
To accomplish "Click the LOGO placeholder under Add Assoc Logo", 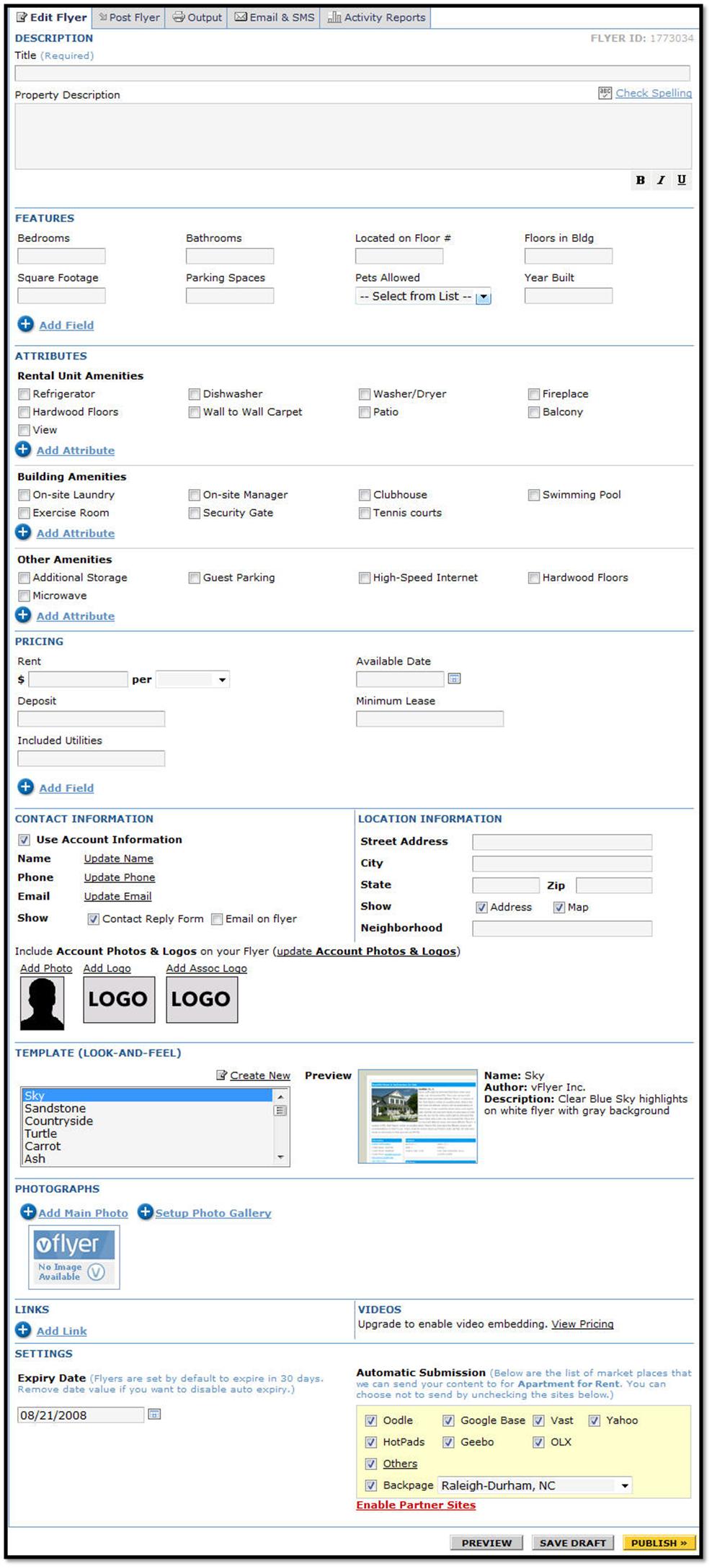I will [202, 1000].
